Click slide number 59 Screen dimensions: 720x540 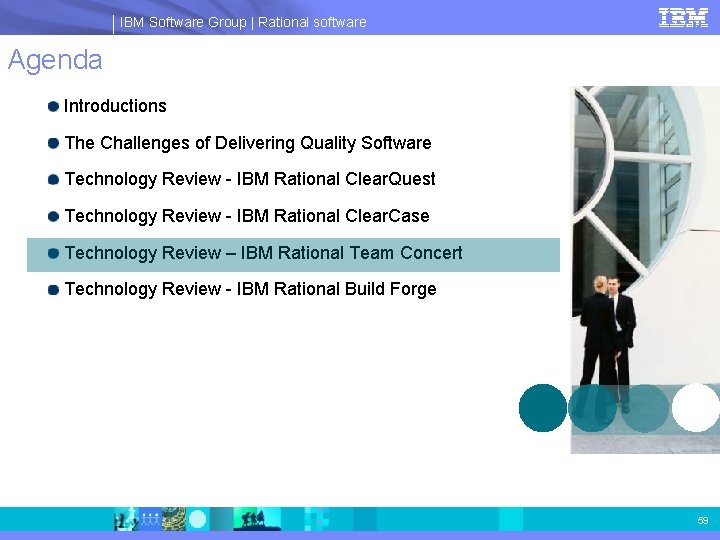(703, 520)
